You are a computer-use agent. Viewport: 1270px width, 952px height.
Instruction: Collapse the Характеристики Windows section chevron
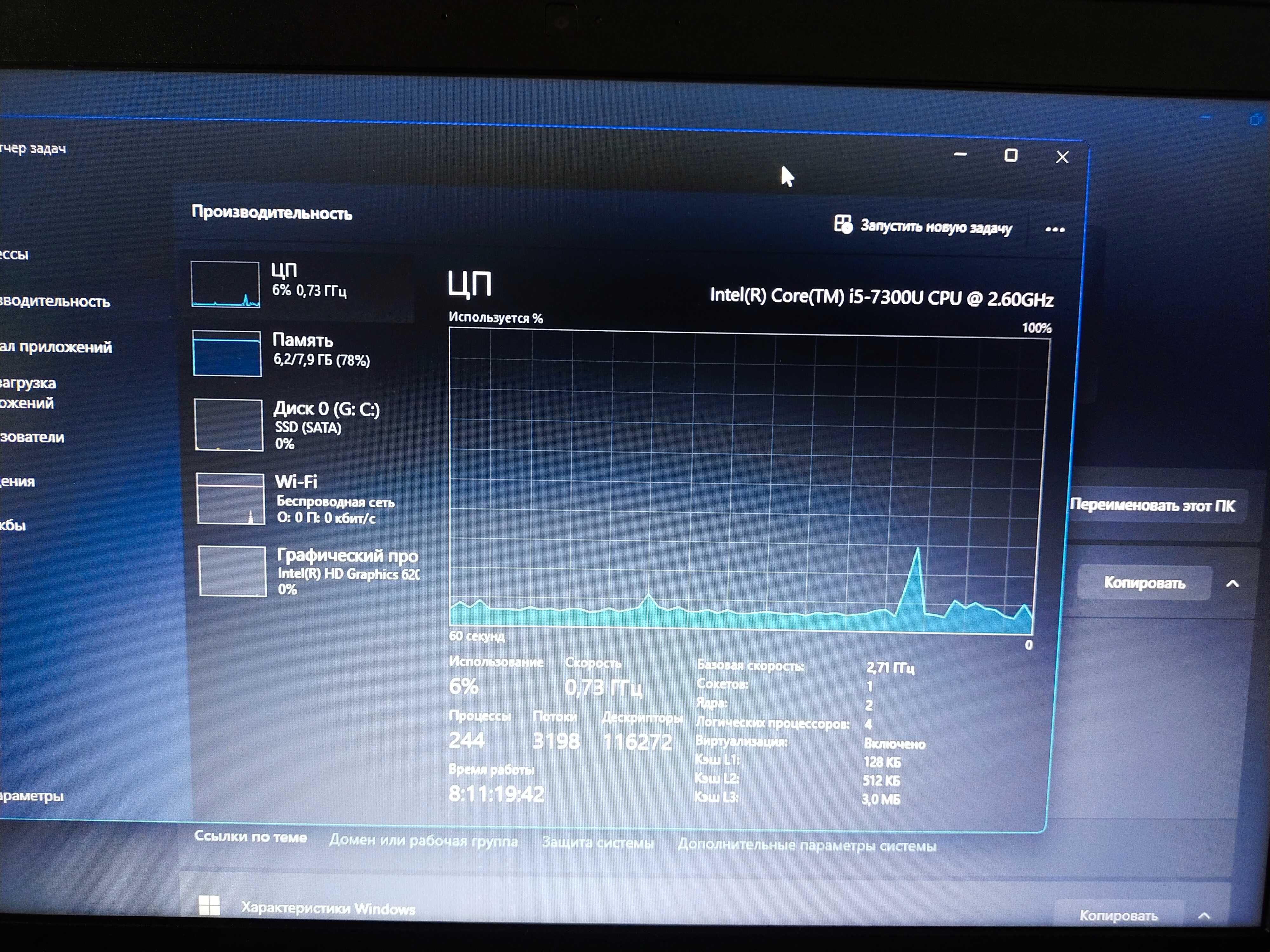click(1205, 916)
